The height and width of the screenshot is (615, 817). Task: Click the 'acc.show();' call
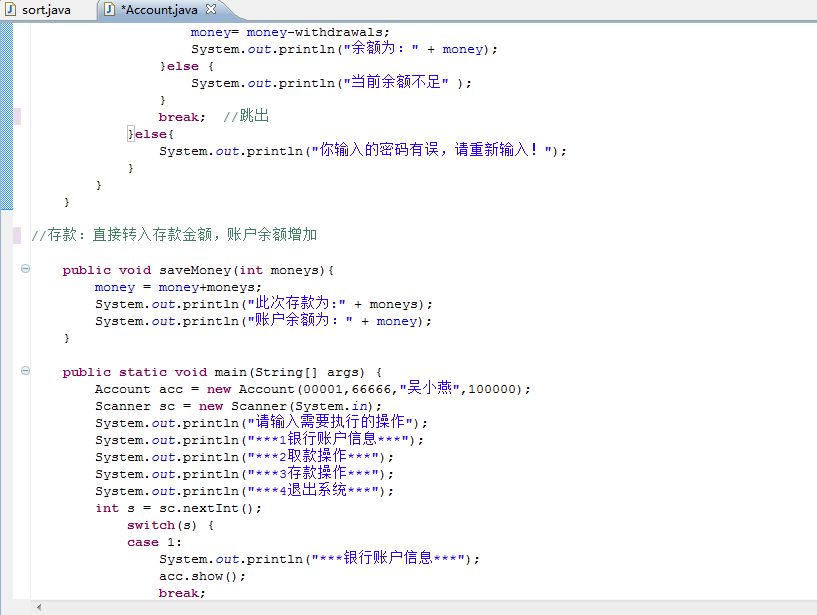[202, 576]
